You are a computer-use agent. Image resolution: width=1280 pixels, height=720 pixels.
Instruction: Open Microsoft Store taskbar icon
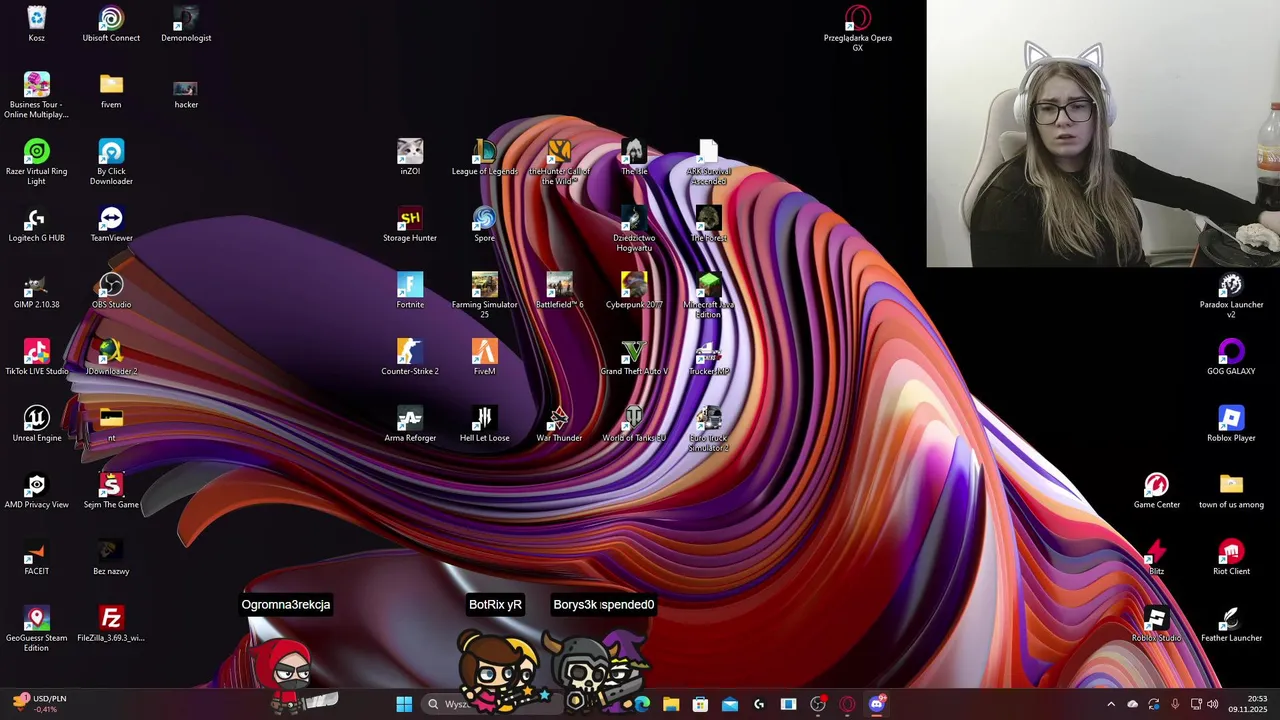pos(700,704)
